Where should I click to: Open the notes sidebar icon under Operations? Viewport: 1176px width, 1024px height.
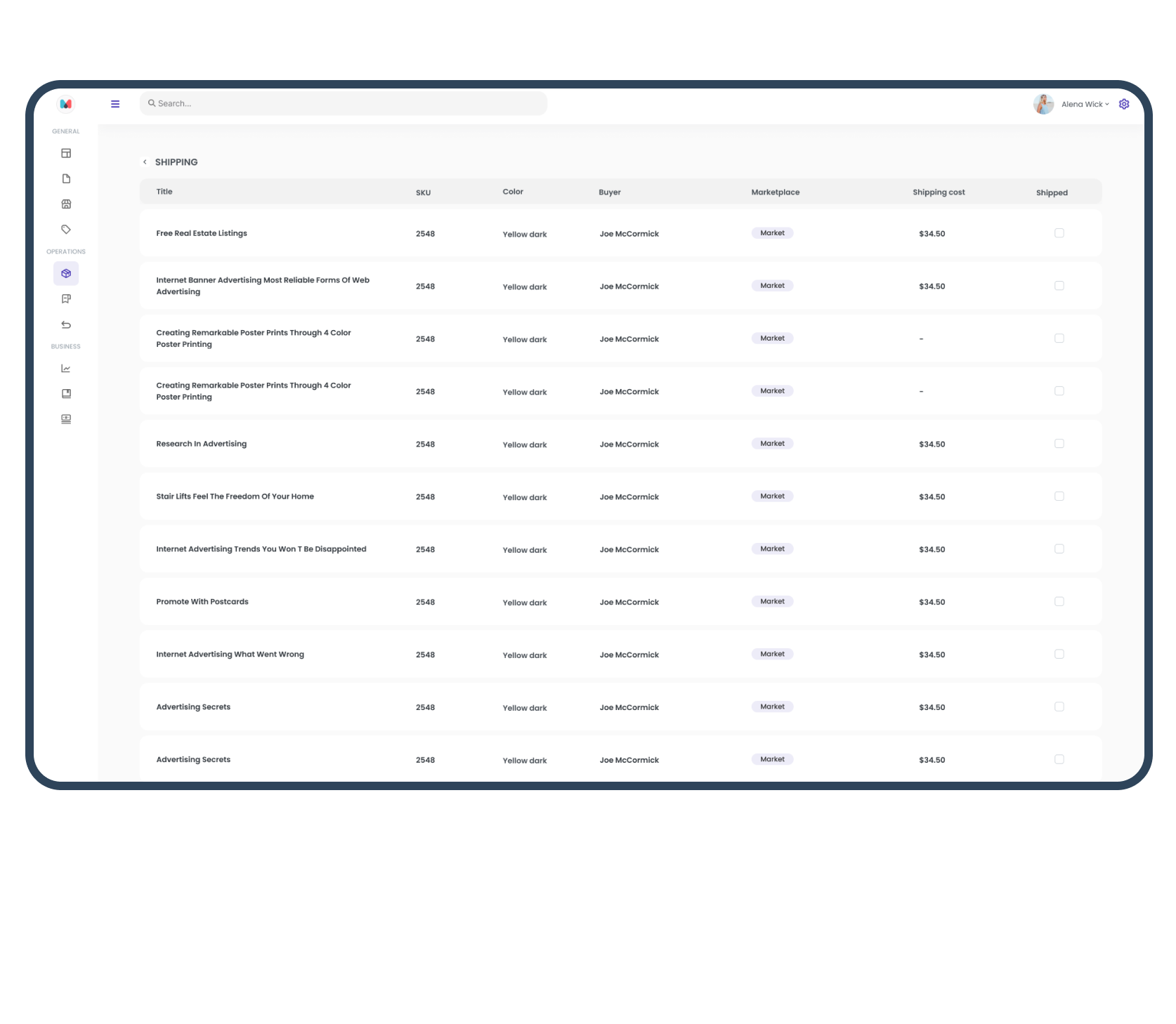point(66,298)
